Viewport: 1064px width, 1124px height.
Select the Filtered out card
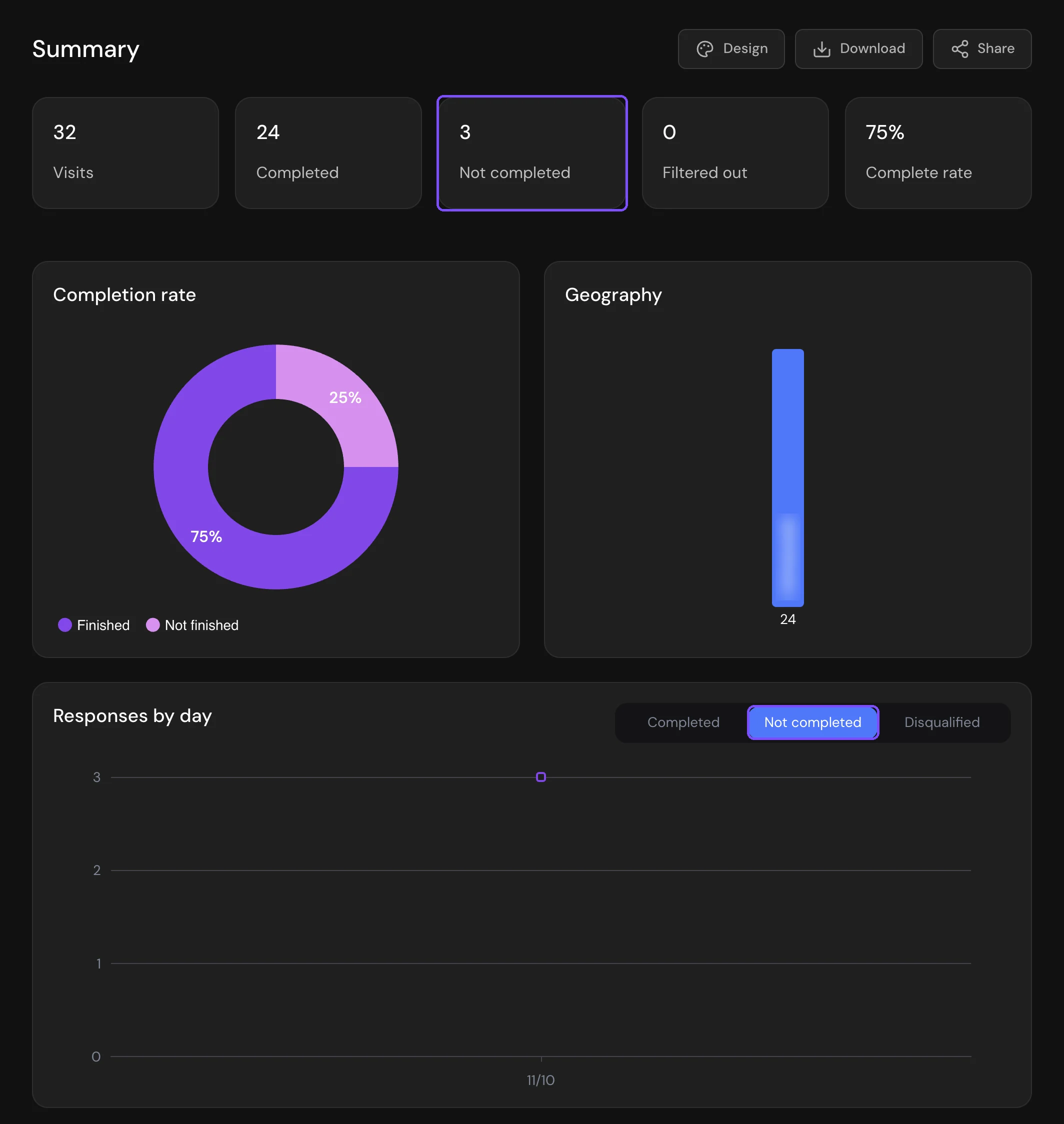point(735,153)
